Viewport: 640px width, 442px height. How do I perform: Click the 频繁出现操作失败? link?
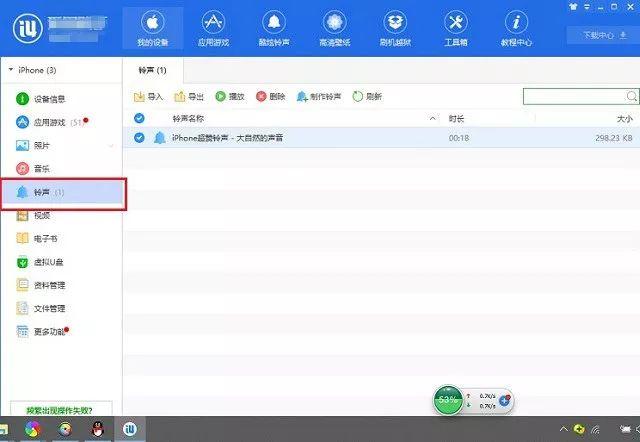coord(60,410)
